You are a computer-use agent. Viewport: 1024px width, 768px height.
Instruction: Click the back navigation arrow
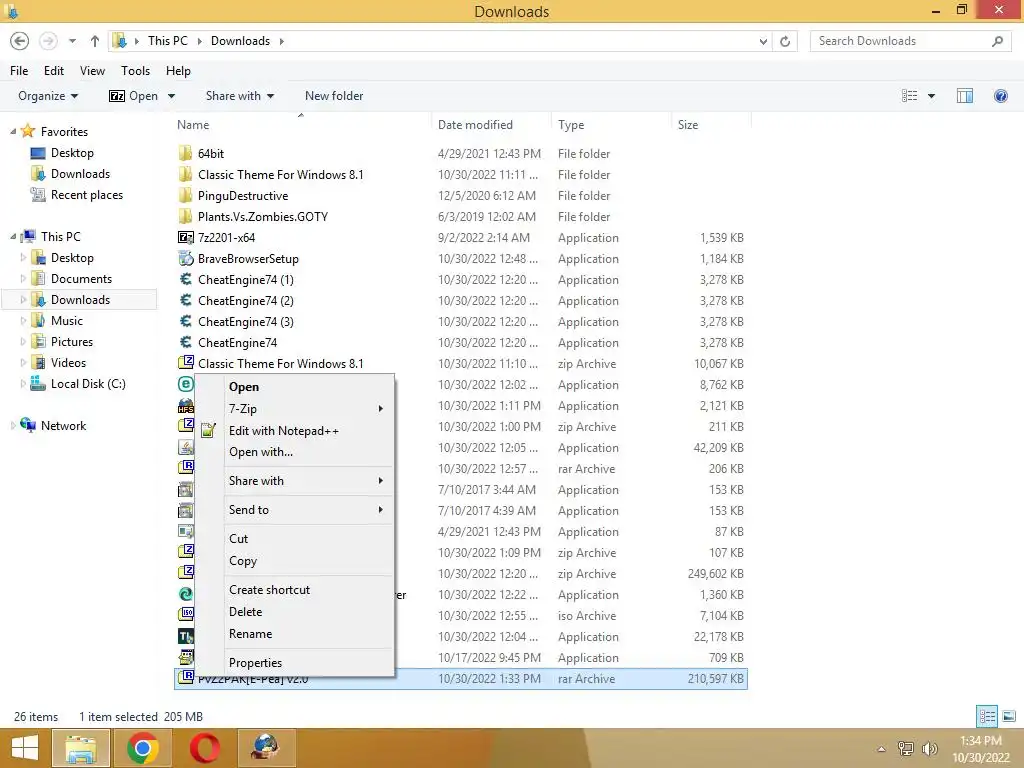click(x=20, y=41)
